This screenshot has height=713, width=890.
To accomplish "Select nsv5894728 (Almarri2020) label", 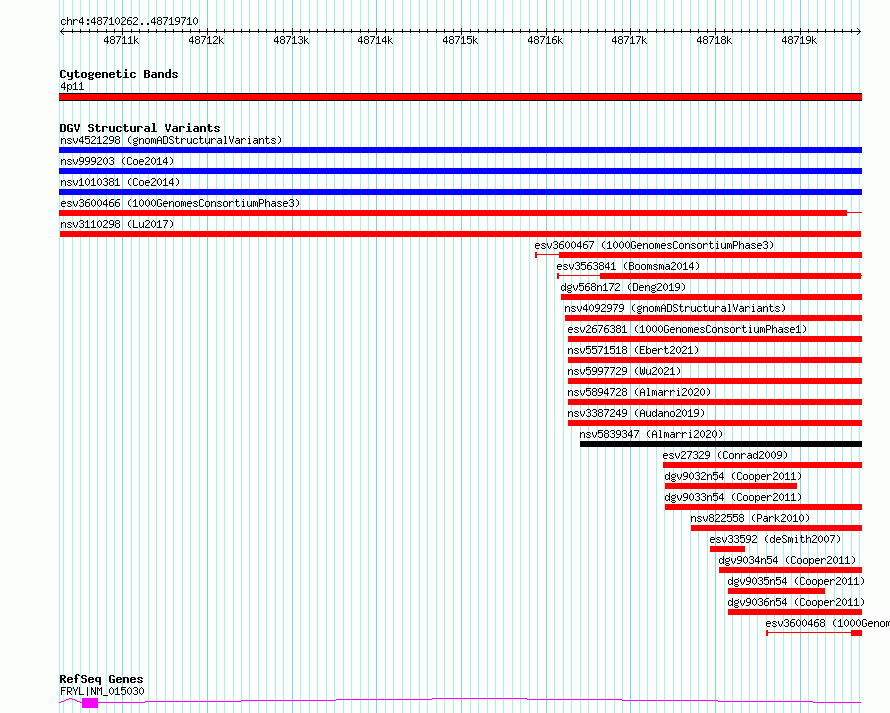I will (639, 392).
